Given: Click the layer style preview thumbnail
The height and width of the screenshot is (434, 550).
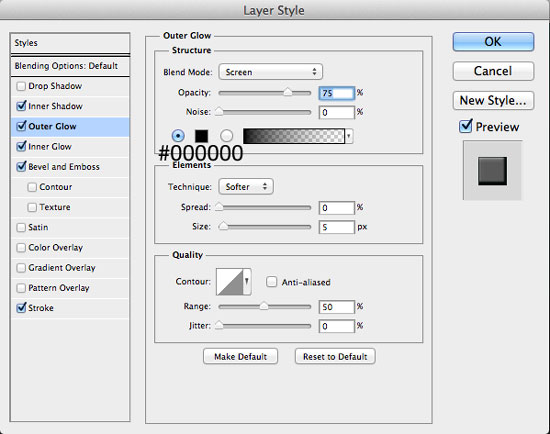Looking at the screenshot, I should click(492, 171).
